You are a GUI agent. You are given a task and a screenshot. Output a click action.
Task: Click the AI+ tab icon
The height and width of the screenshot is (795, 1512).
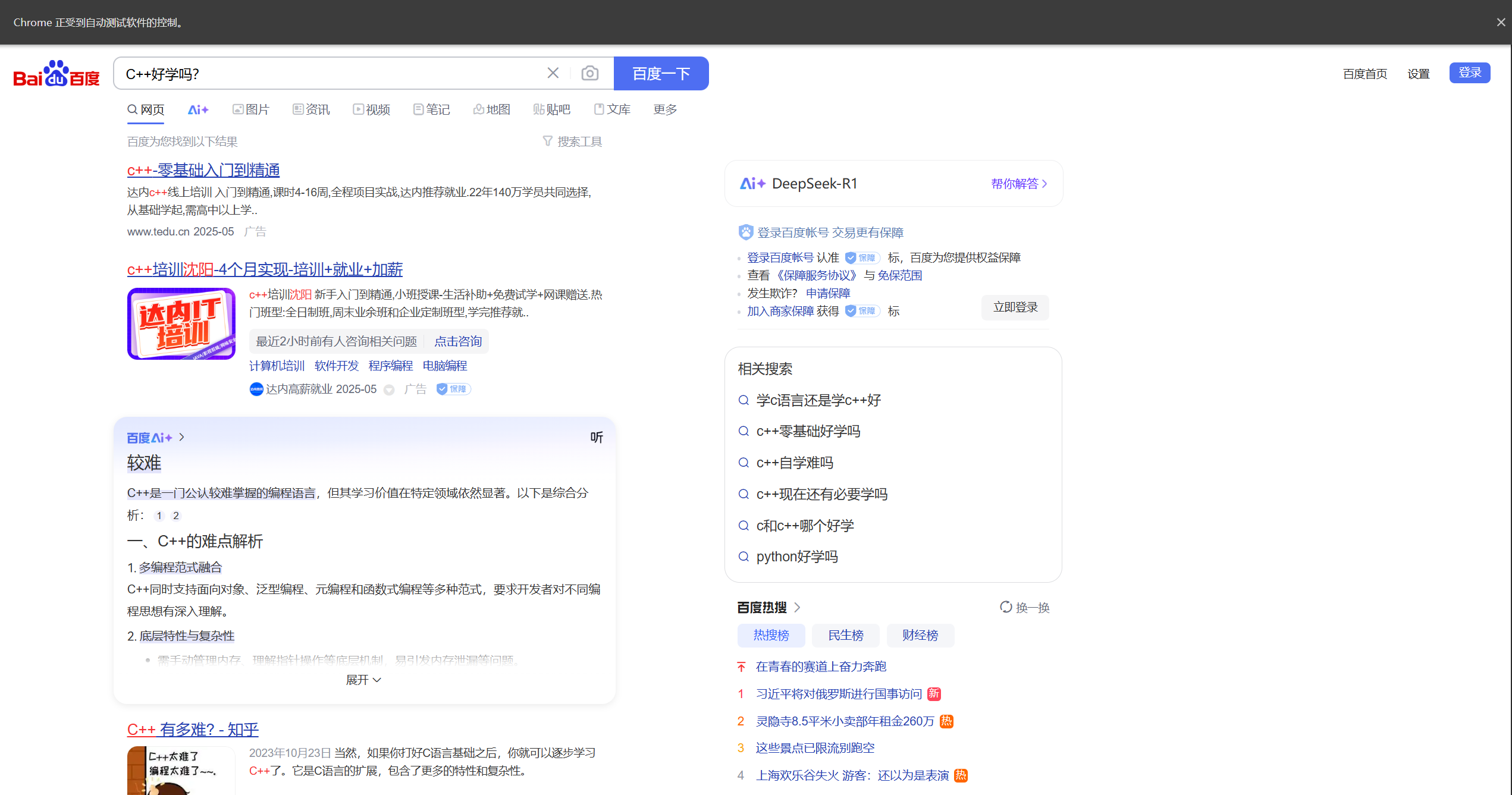click(197, 109)
